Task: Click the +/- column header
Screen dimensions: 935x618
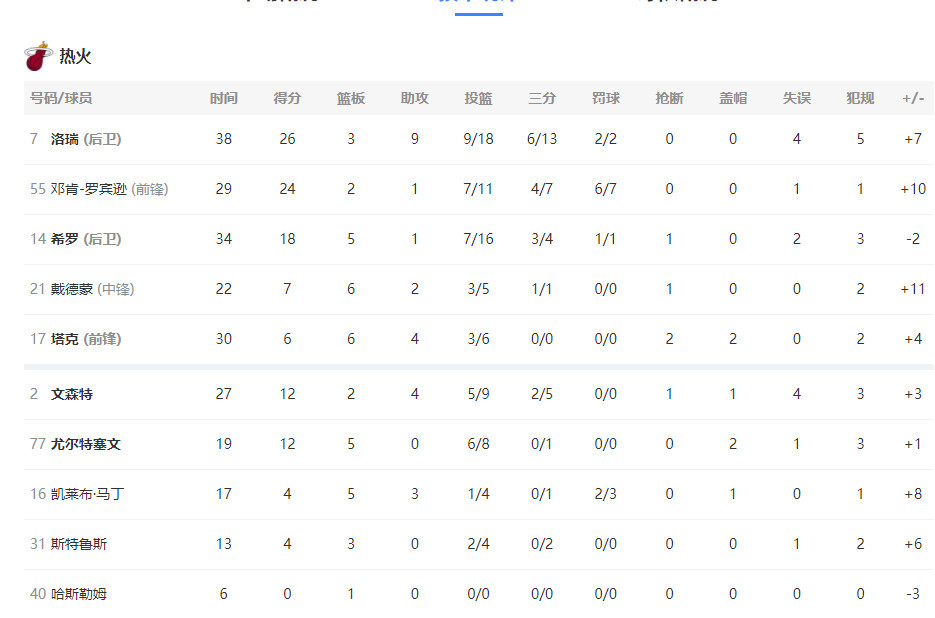Action: pyautogui.click(x=913, y=98)
